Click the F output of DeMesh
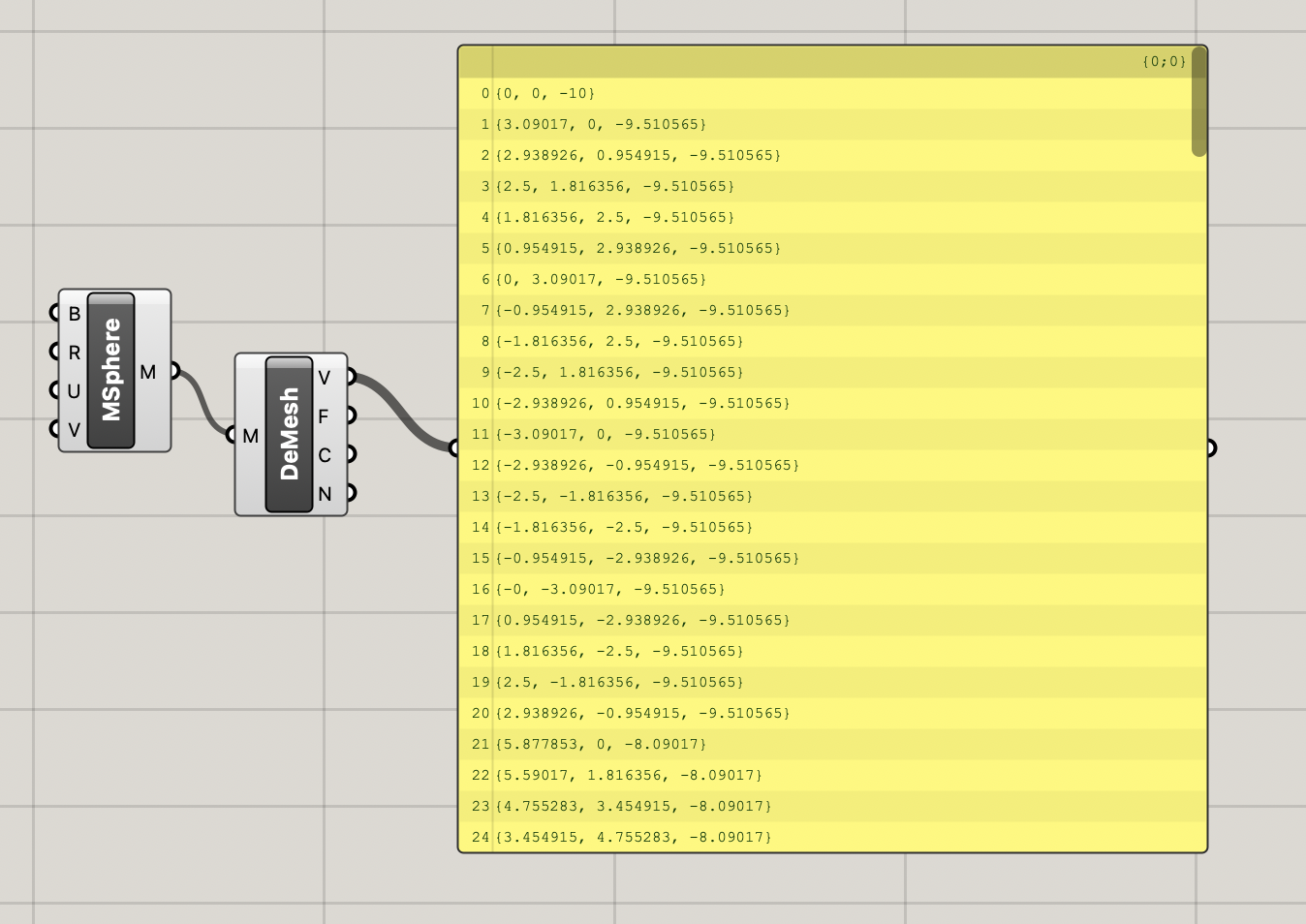This screenshot has width=1306, height=924. tap(325, 416)
